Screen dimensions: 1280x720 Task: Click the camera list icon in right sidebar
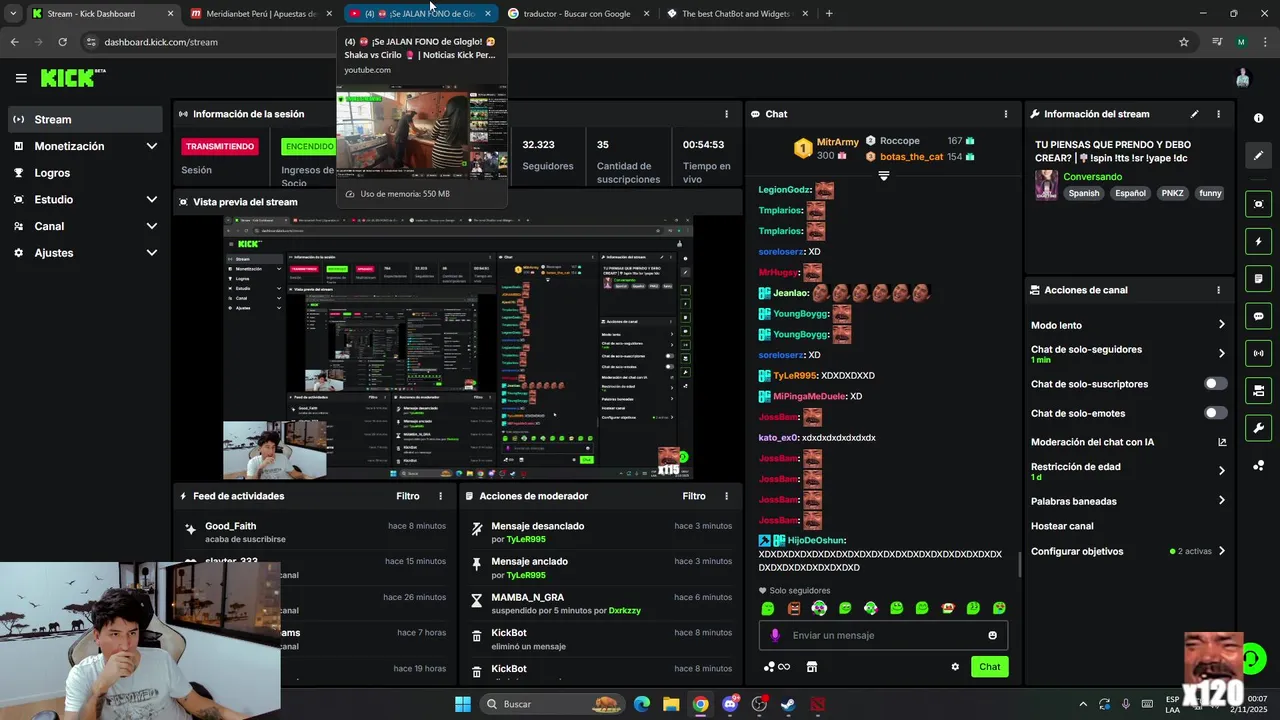[x=1258, y=390]
